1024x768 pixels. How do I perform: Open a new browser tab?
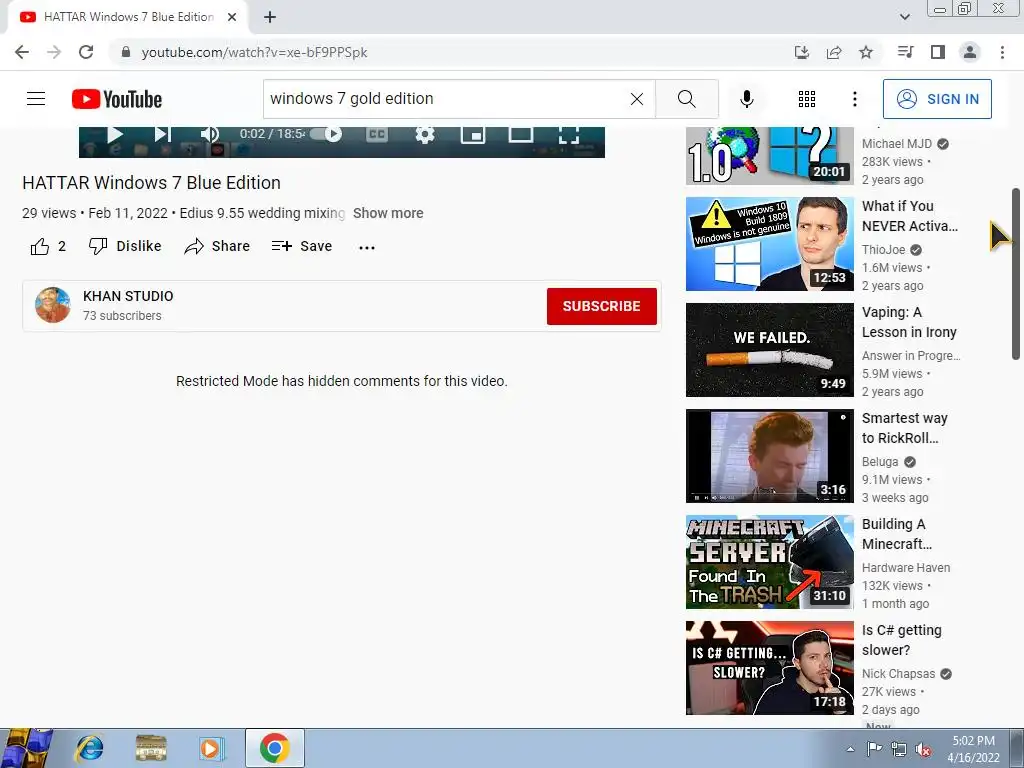point(270,17)
